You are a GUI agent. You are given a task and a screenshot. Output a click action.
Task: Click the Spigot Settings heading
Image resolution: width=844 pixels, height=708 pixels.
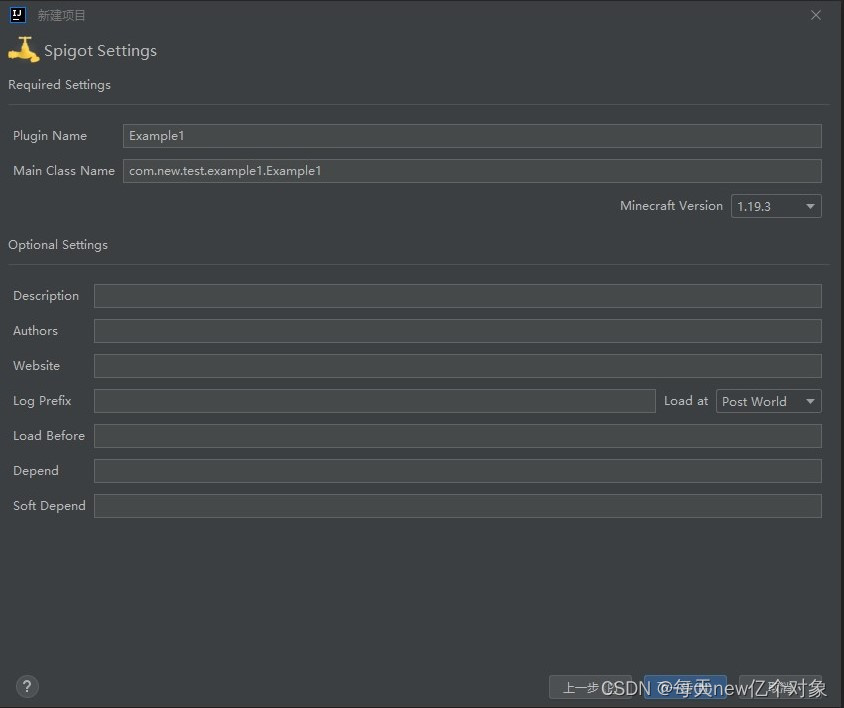click(100, 51)
